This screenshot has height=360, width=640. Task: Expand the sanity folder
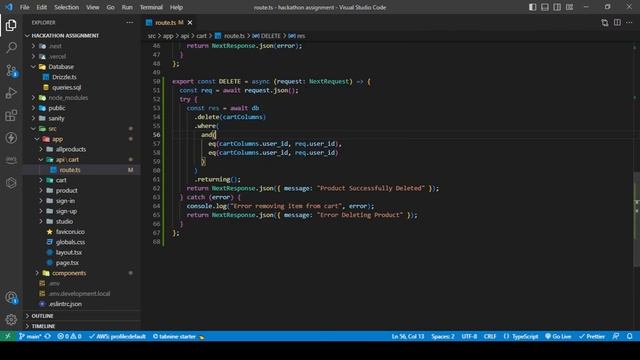[56, 118]
